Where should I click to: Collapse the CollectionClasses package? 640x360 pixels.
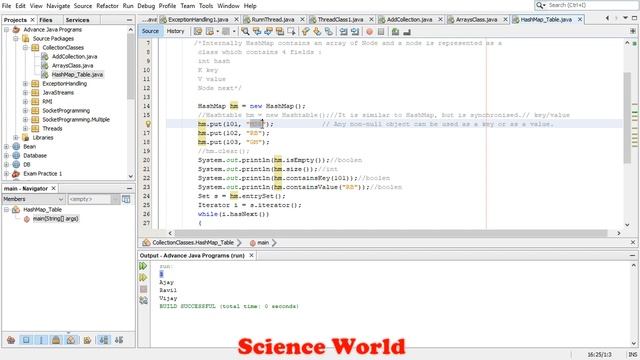tap(25, 48)
